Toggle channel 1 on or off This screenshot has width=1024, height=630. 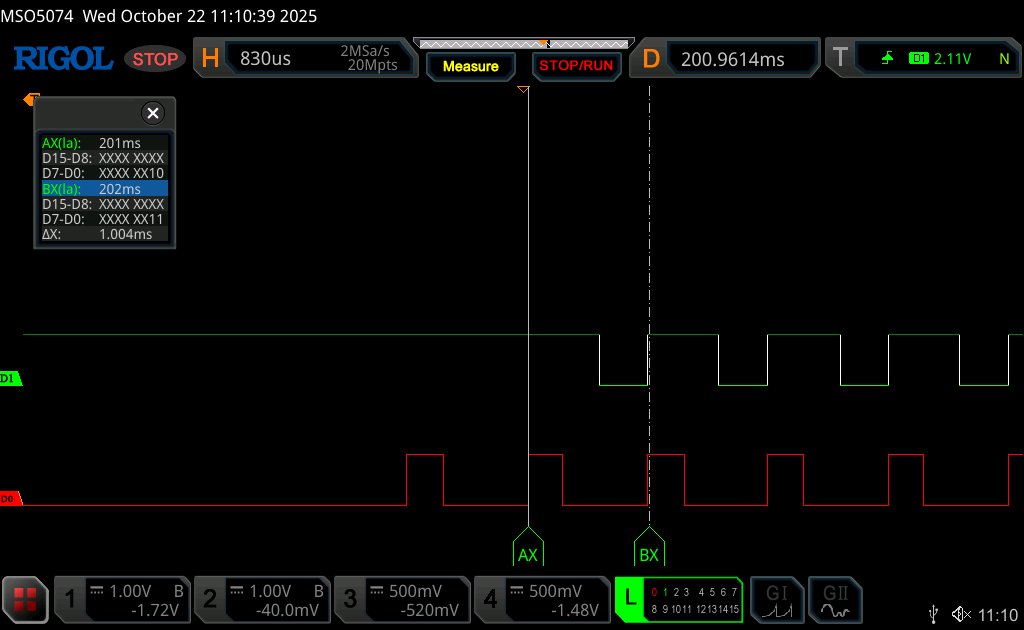[122, 600]
